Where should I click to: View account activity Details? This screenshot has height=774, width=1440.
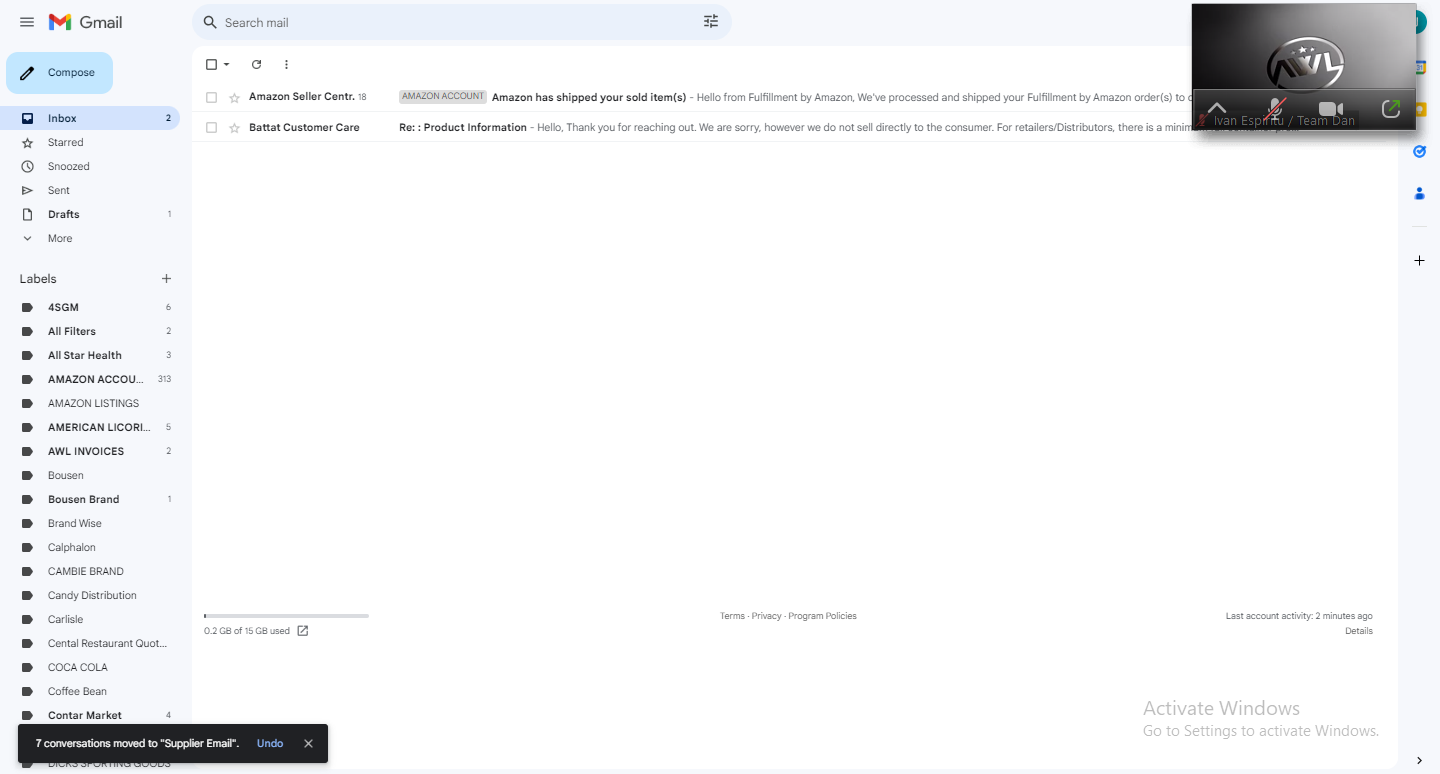tap(1359, 631)
